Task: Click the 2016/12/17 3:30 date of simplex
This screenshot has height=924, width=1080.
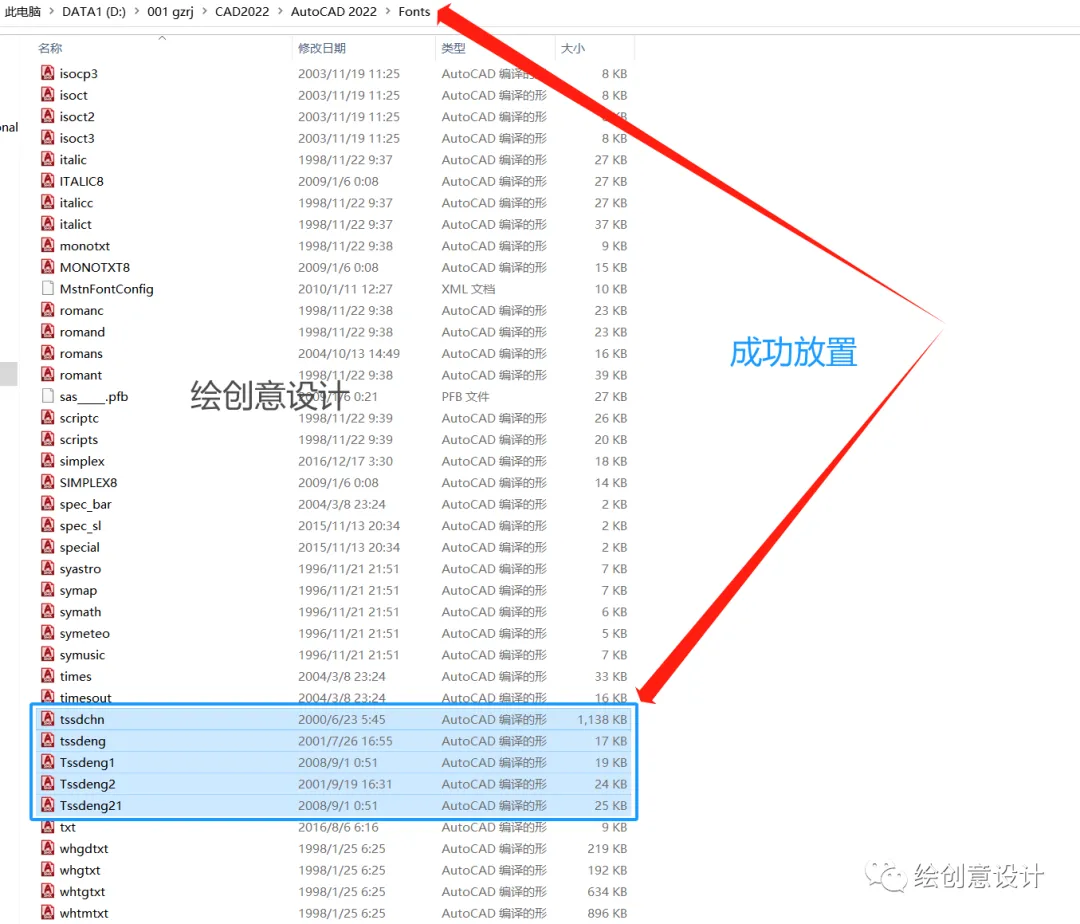Action: tap(345, 461)
